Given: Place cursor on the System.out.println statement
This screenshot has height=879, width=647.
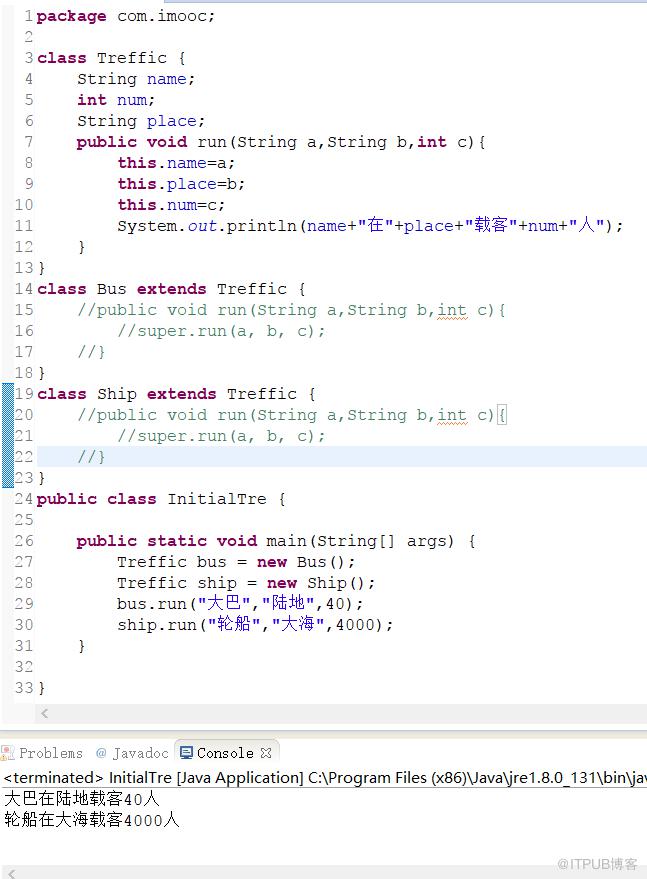Looking at the screenshot, I should tap(369, 225).
